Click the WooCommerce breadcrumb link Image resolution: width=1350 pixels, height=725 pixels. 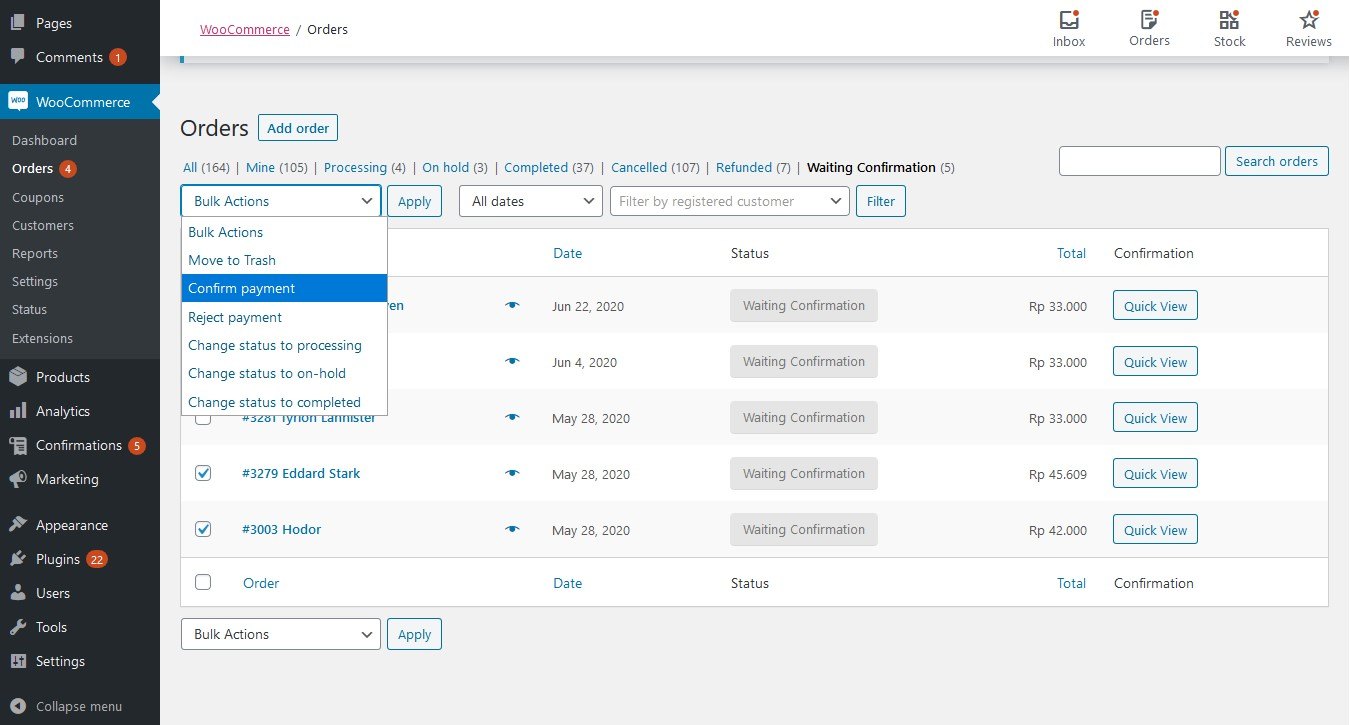[245, 29]
